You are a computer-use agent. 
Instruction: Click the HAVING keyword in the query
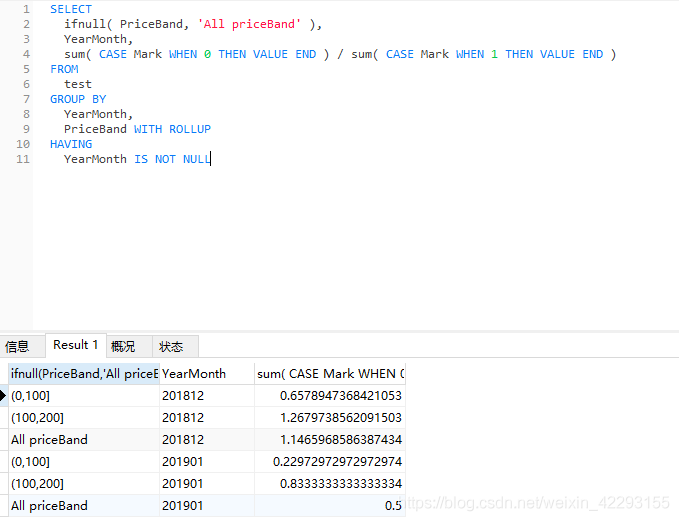(x=70, y=144)
